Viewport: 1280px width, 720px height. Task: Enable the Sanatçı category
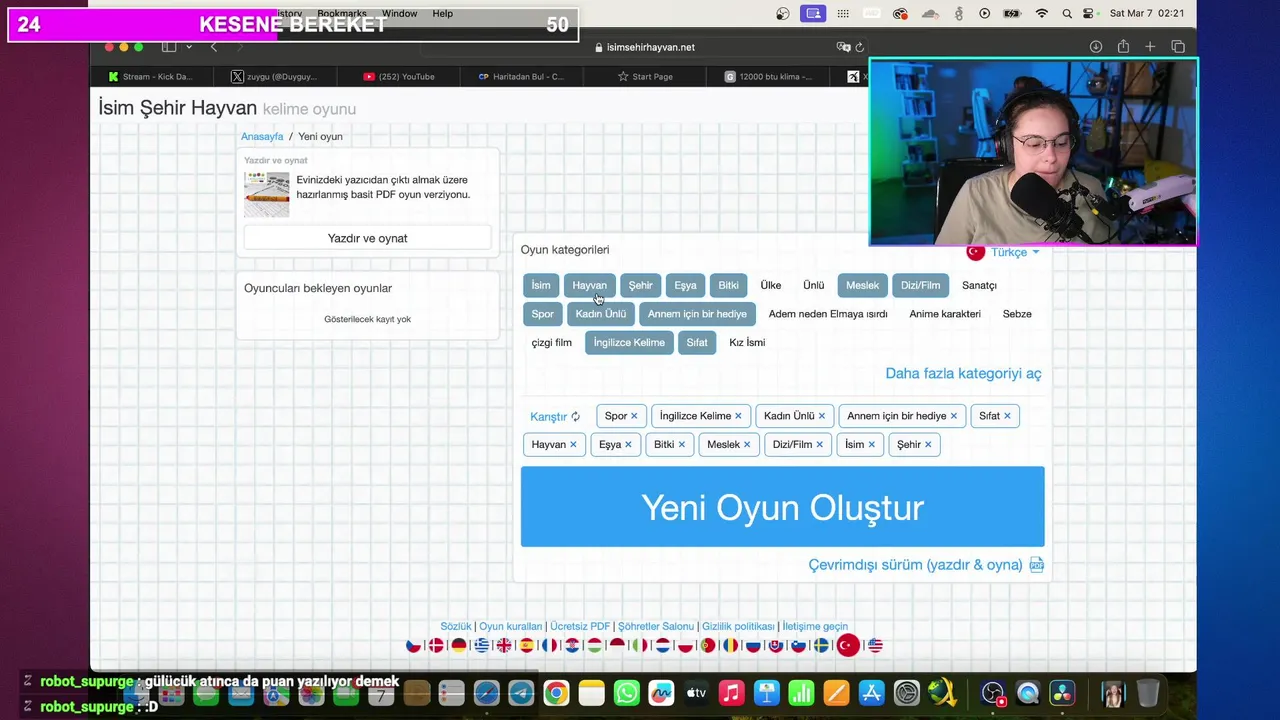point(979,285)
